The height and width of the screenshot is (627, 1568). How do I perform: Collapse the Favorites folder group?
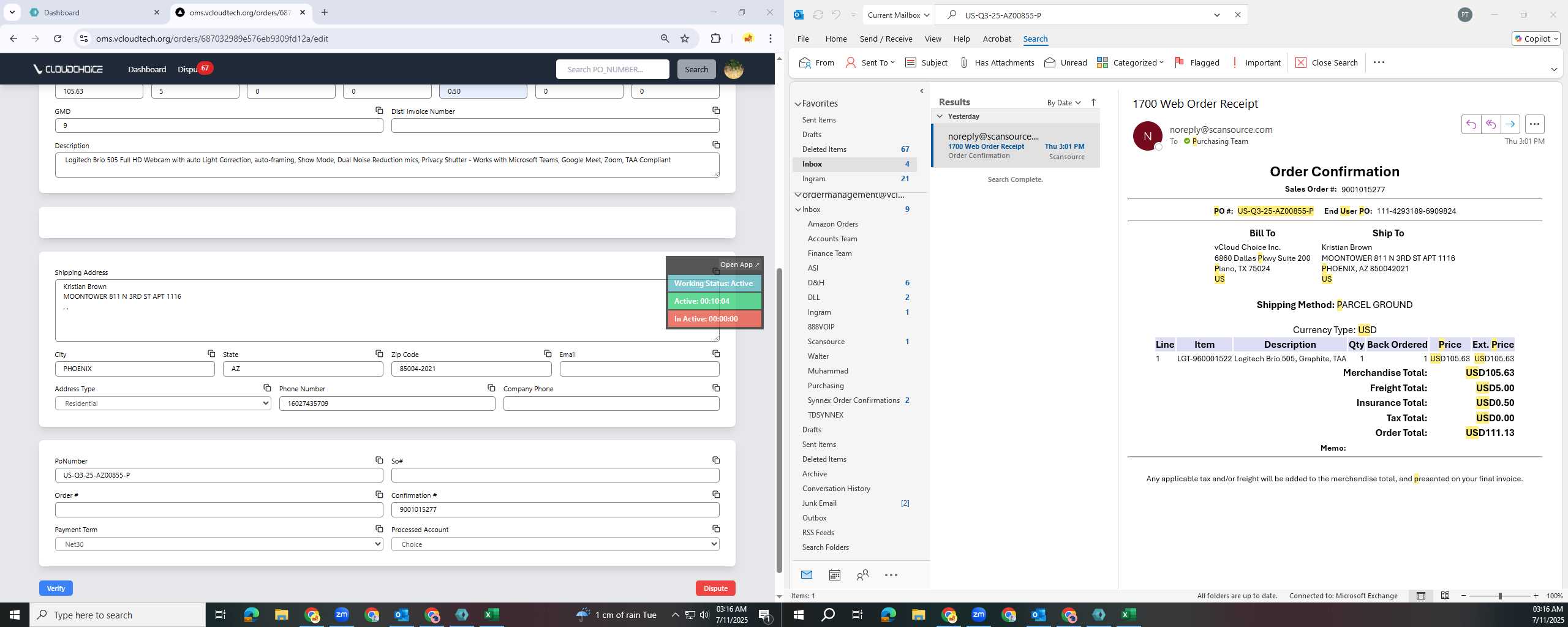[798, 103]
